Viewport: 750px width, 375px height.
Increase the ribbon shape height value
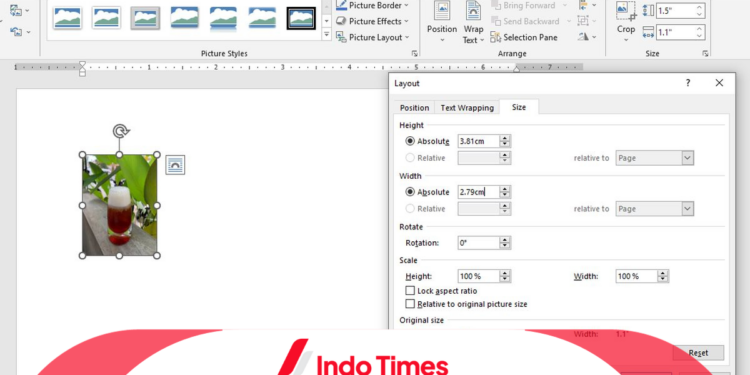[700, 7]
